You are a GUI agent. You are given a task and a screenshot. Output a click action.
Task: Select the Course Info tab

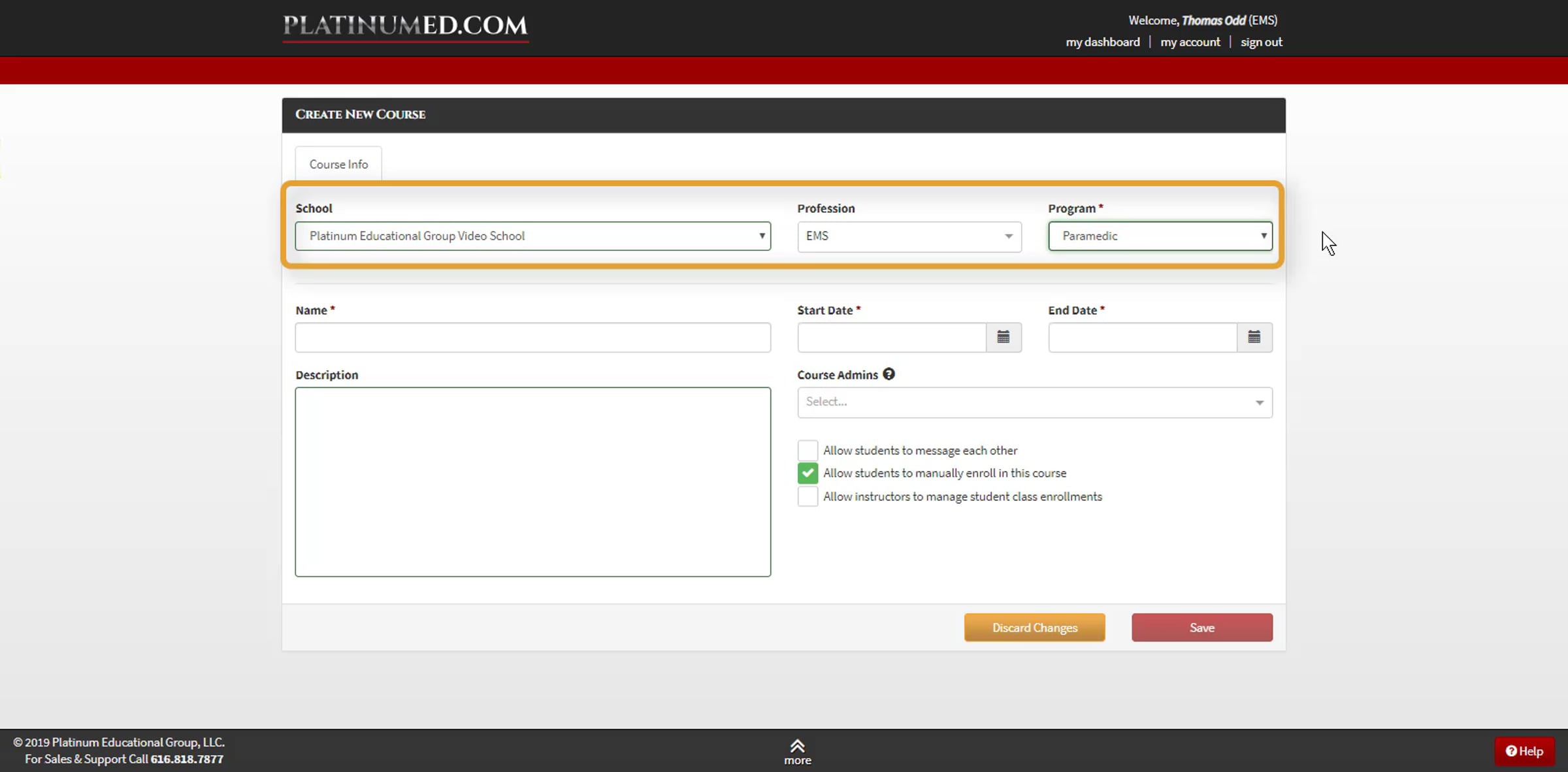[x=338, y=165]
